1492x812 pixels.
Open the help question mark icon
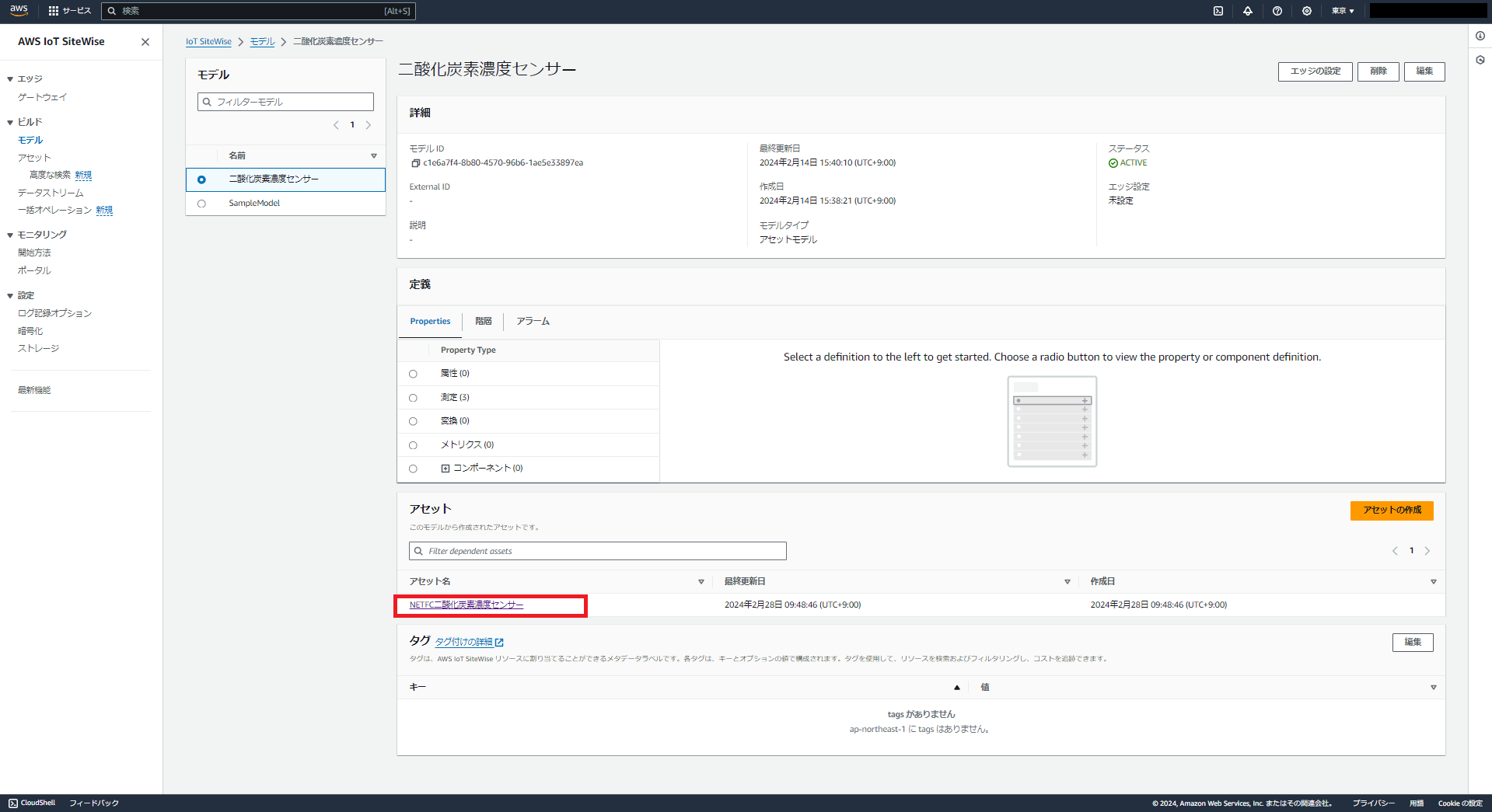pyautogui.click(x=1277, y=11)
